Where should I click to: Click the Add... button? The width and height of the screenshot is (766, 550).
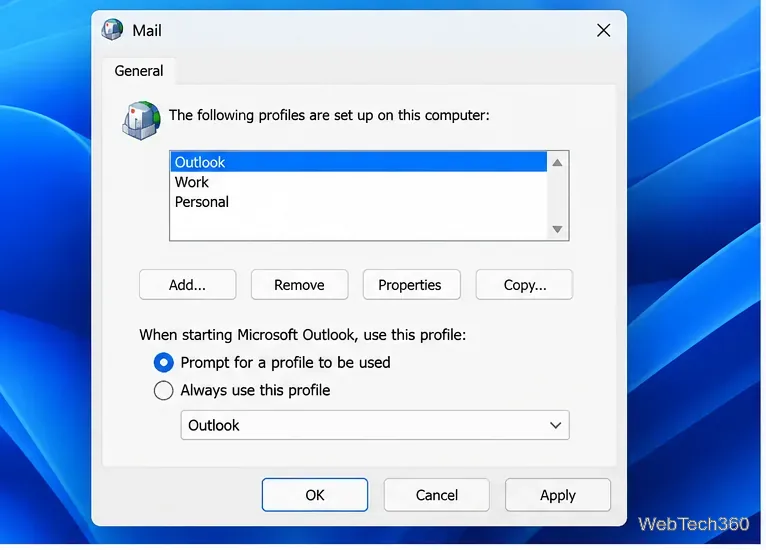(x=188, y=285)
